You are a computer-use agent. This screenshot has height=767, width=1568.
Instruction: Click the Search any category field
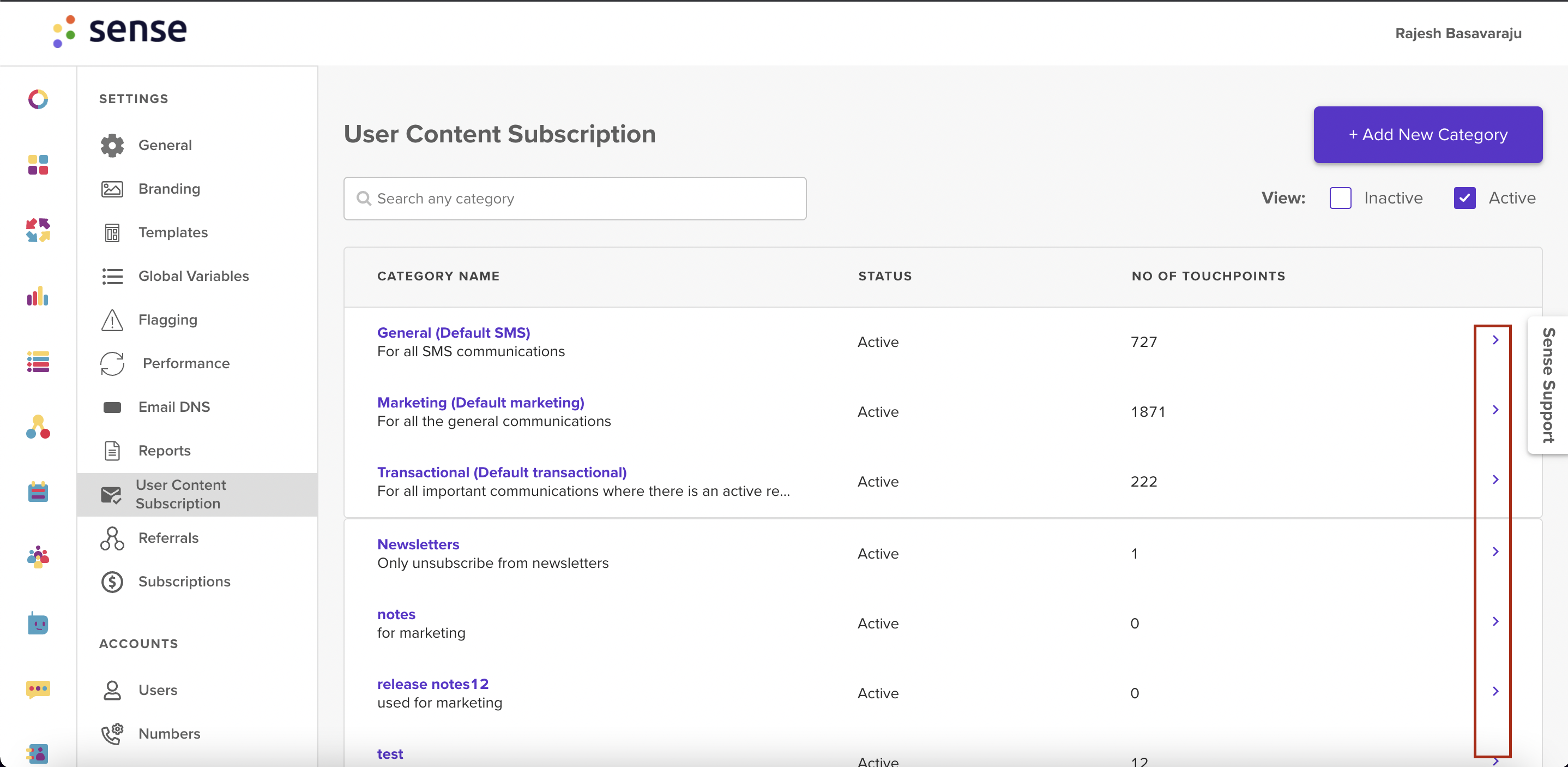(575, 199)
